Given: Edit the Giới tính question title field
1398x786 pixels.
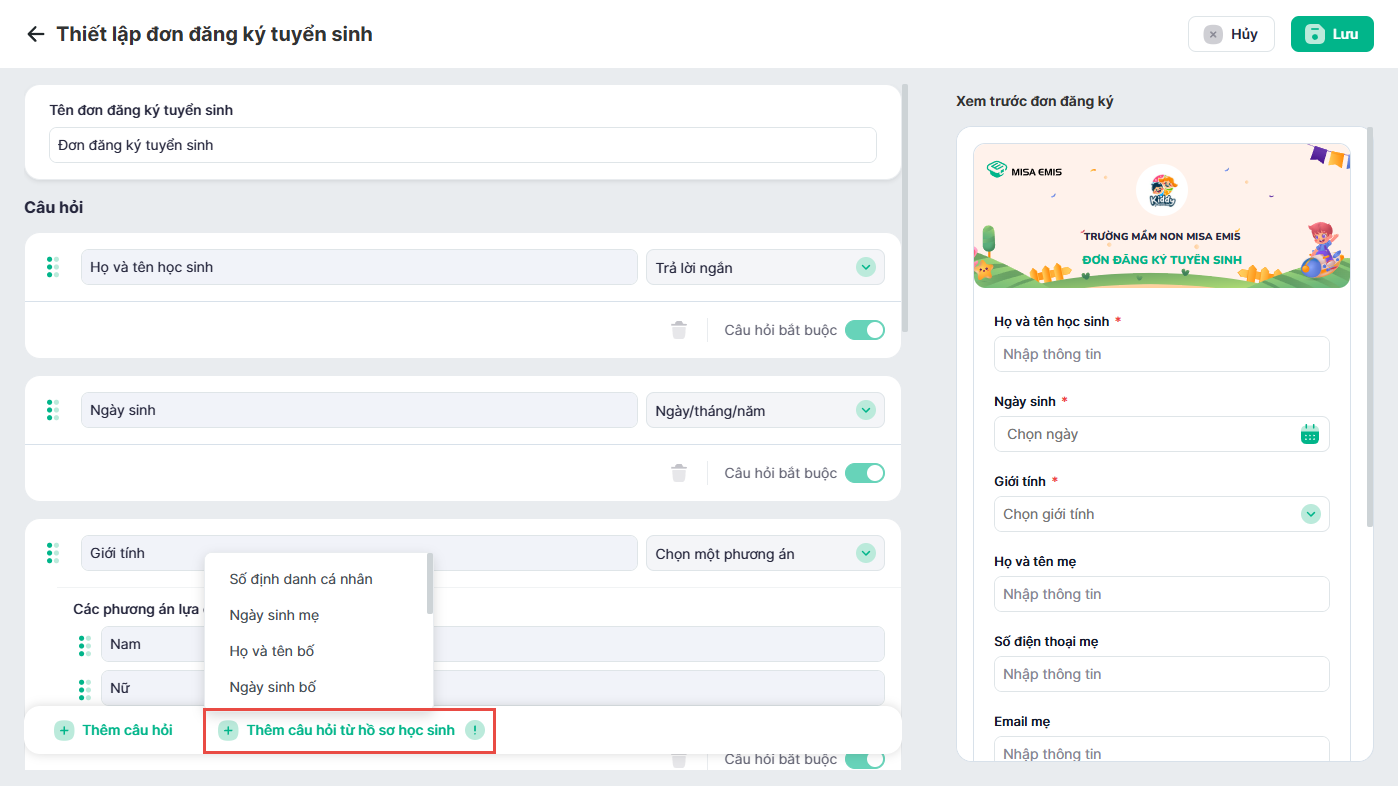Looking at the screenshot, I should pyautogui.click(x=359, y=553).
